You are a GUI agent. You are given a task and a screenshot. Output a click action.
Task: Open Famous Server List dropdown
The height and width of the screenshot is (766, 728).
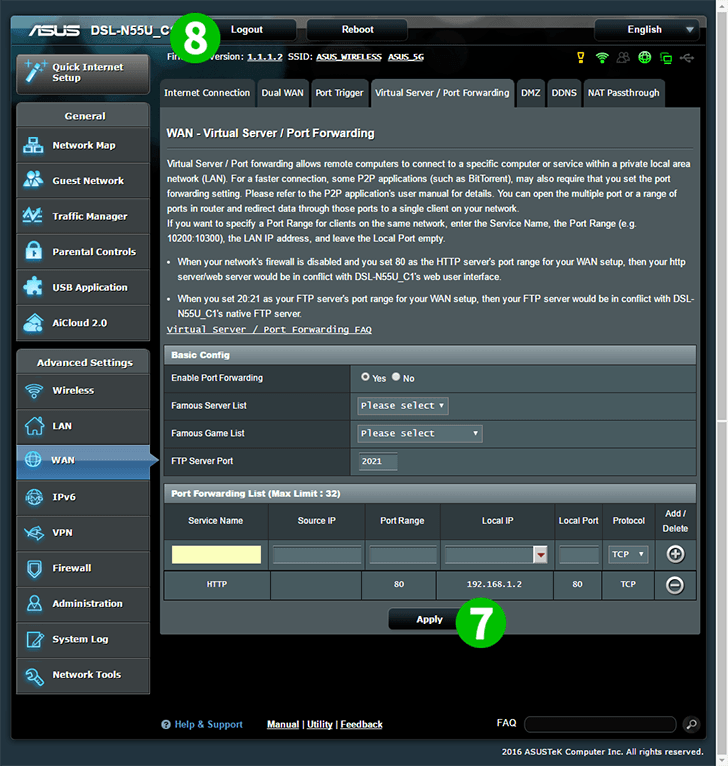pyautogui.click(x=403, y=405)
